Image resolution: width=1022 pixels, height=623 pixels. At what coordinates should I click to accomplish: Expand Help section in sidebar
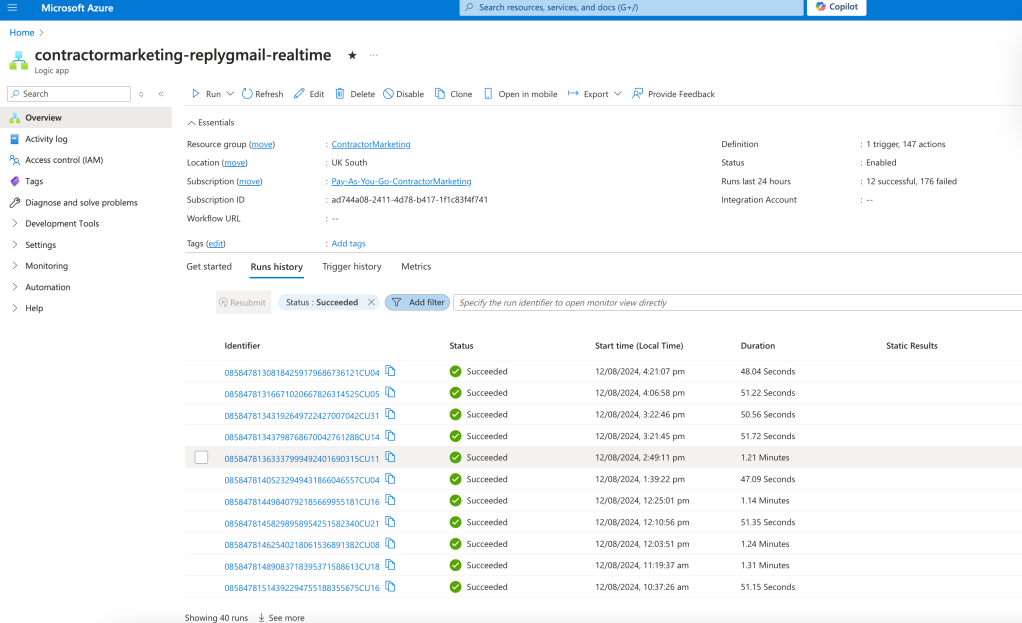tap(34, 308)
